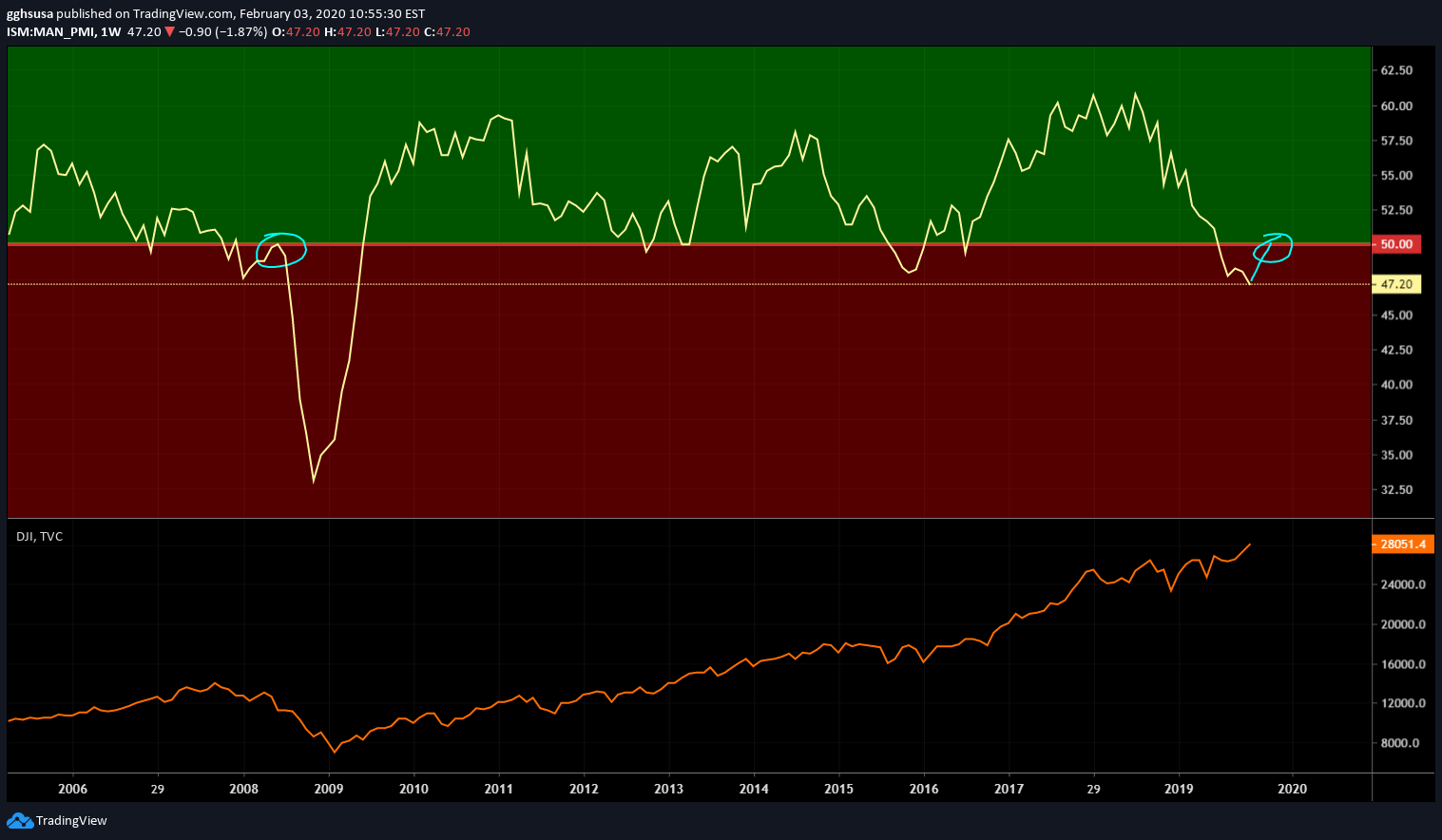Click the 2016 time axis label
The width and height of the screenshot is (1442, 840).
click(x=924, y=789)
